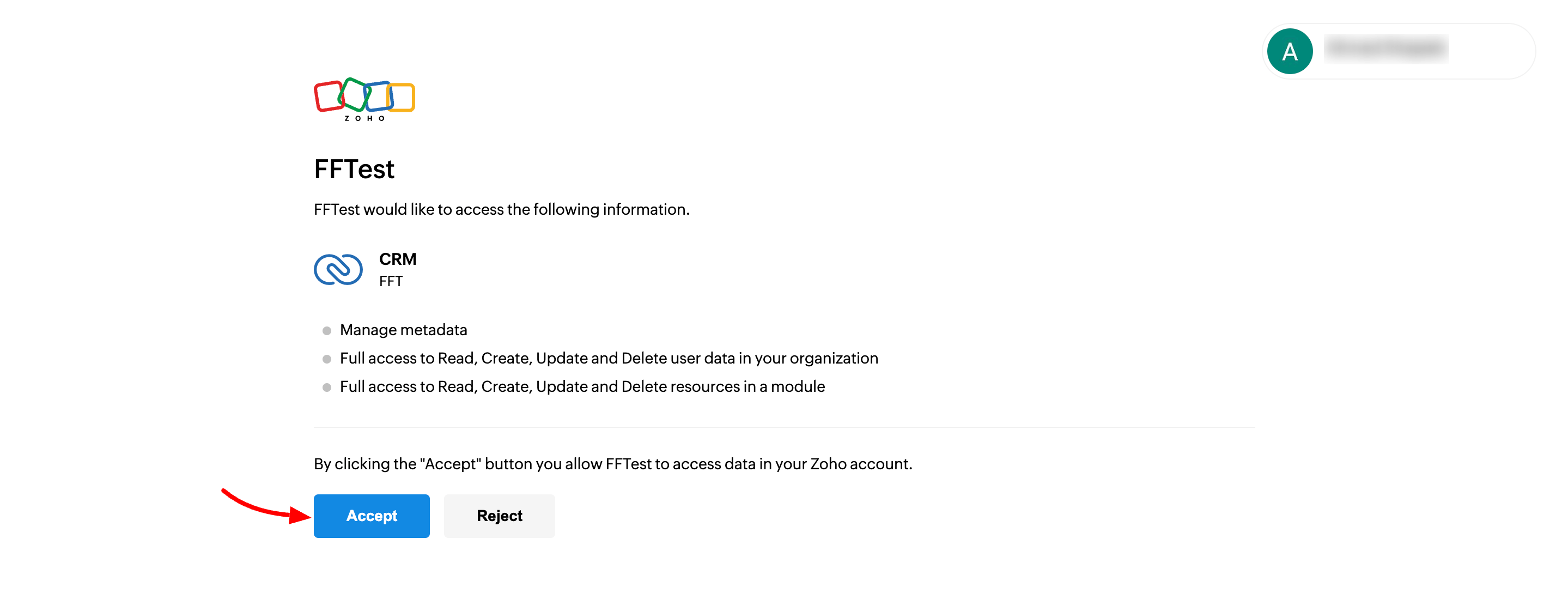Open the blurred account name in profile pill
The width and height of the screenshot is (1568, 593).
1386,49
